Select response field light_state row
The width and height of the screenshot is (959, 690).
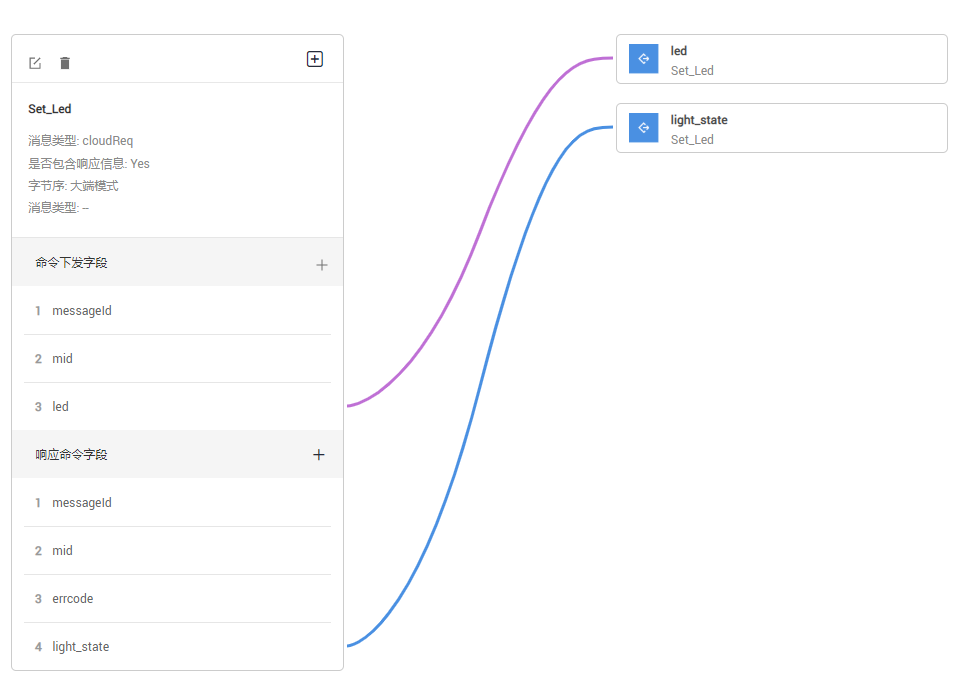click(x=177, y=647)
